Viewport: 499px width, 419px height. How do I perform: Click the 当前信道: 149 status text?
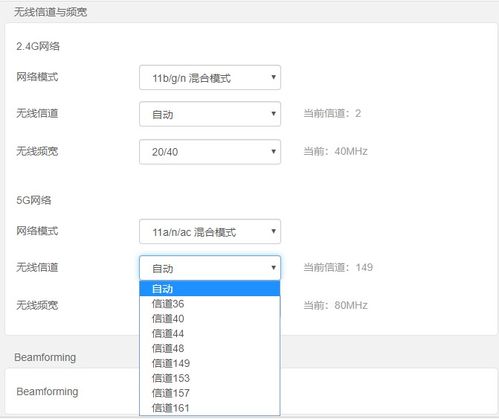(x=338, y=267)
